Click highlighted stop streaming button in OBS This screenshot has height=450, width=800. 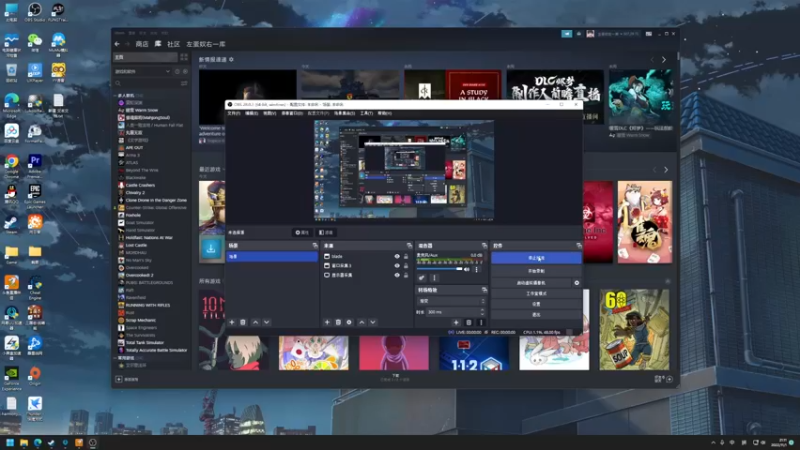[536, 258]
